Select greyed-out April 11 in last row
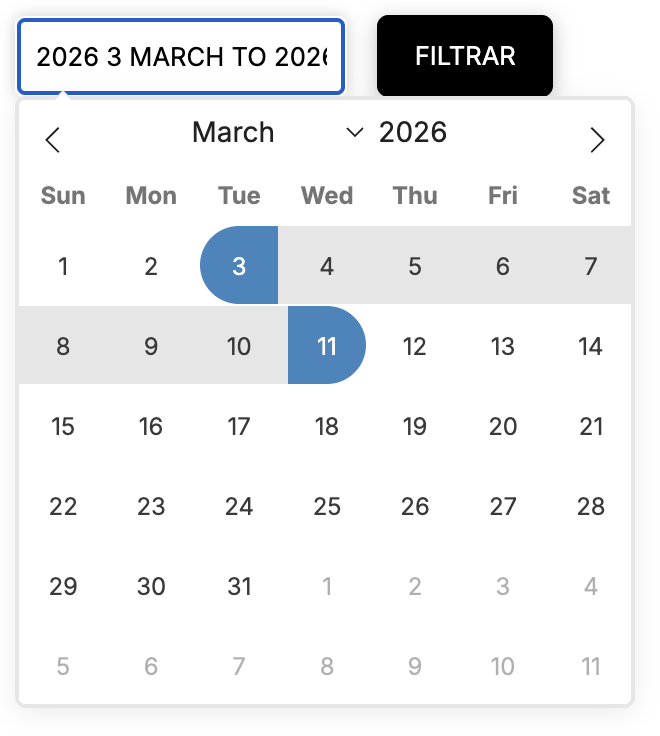 [591, 666]
